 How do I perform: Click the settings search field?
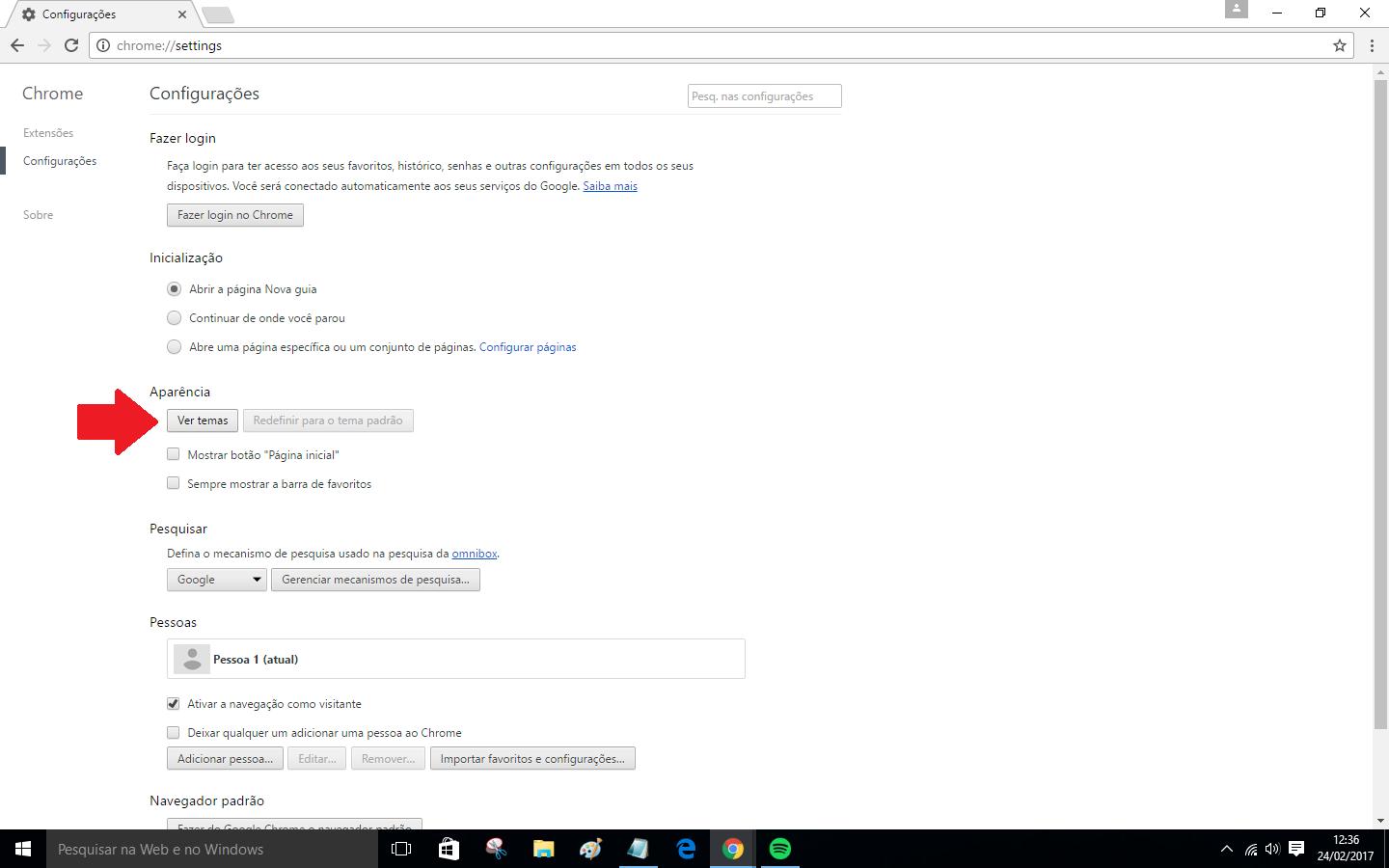(763, 95)
